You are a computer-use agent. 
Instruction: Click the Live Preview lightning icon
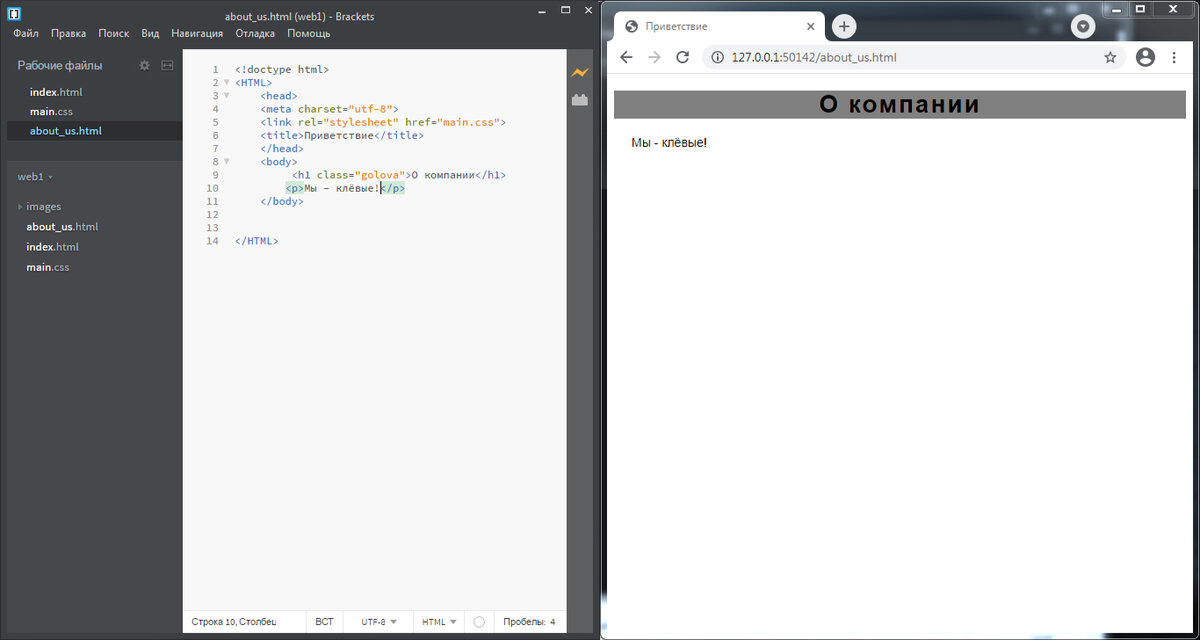click(580, 72)
